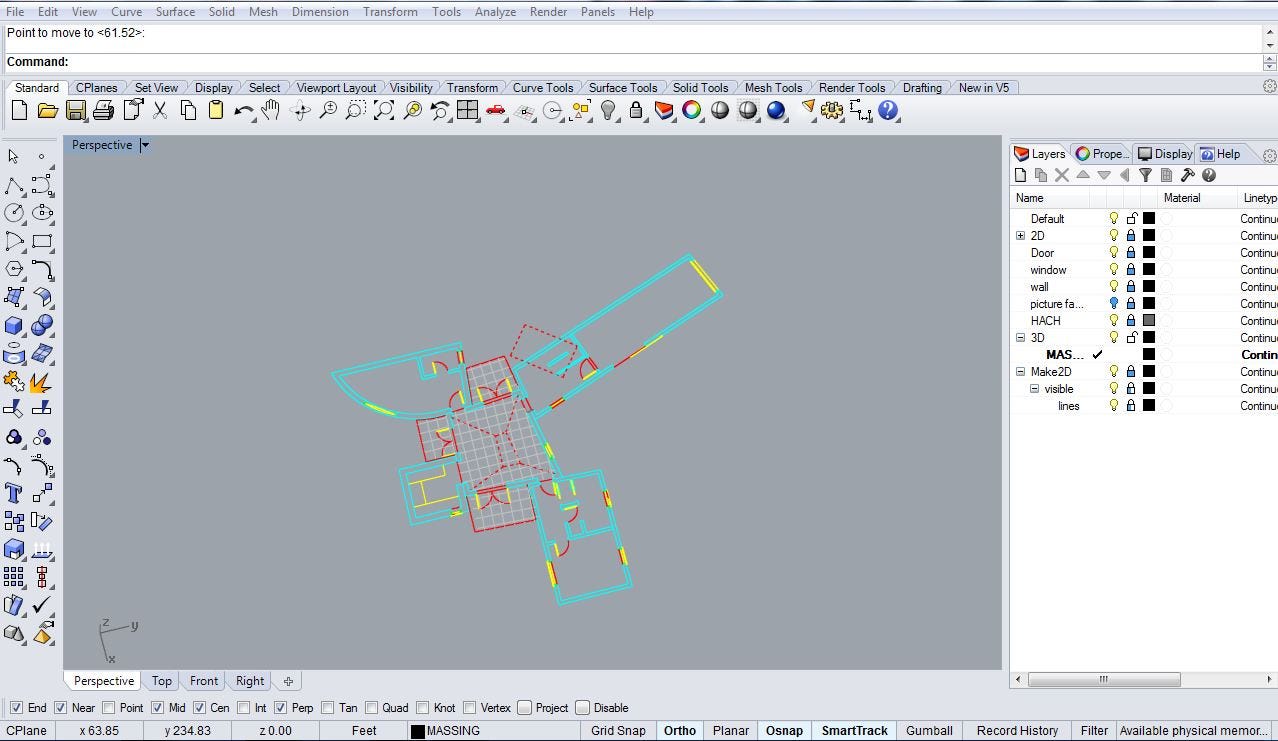Toggle the Grid Snap status button
This screenshot has height=741, width=1278.
618,731
